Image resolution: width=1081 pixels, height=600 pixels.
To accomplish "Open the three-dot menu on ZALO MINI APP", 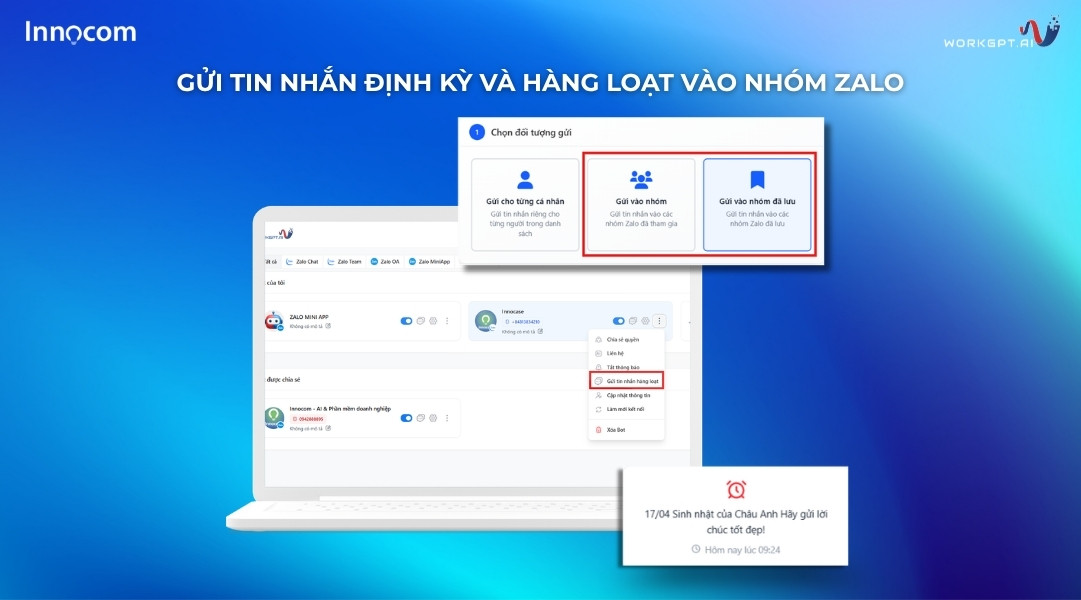I will tap(447, 321).
